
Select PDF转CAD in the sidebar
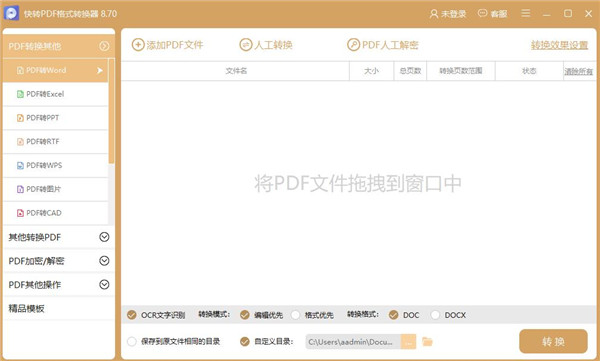click(55, 213)
